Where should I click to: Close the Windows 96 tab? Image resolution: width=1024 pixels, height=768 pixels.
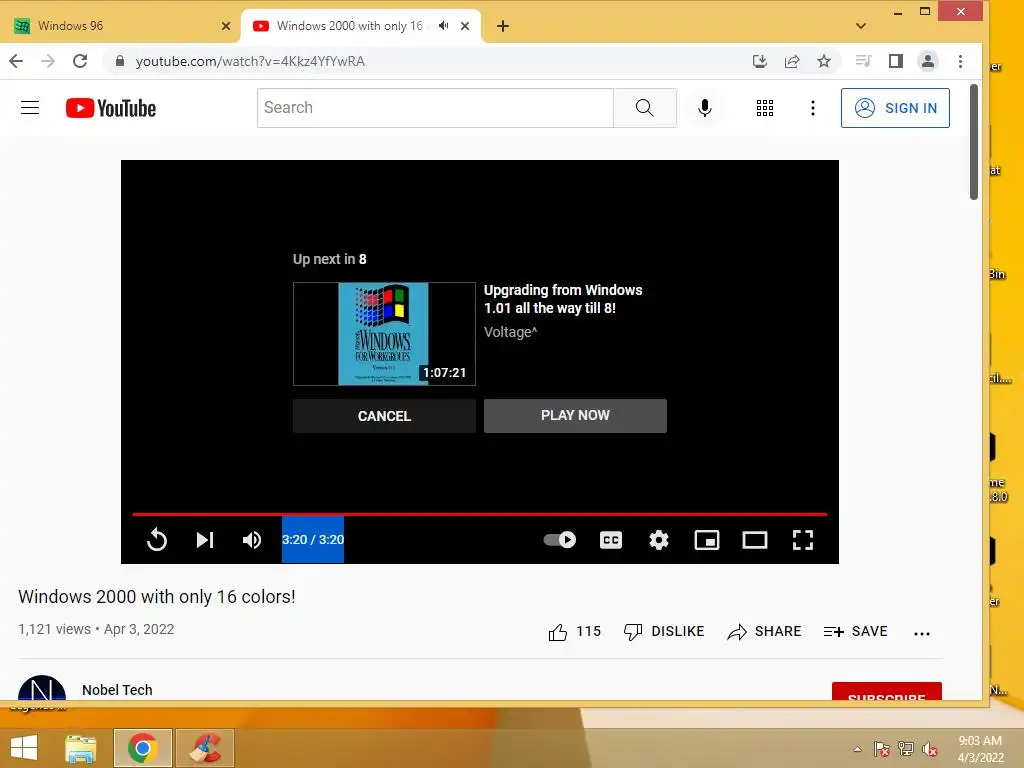coord(226,26)
